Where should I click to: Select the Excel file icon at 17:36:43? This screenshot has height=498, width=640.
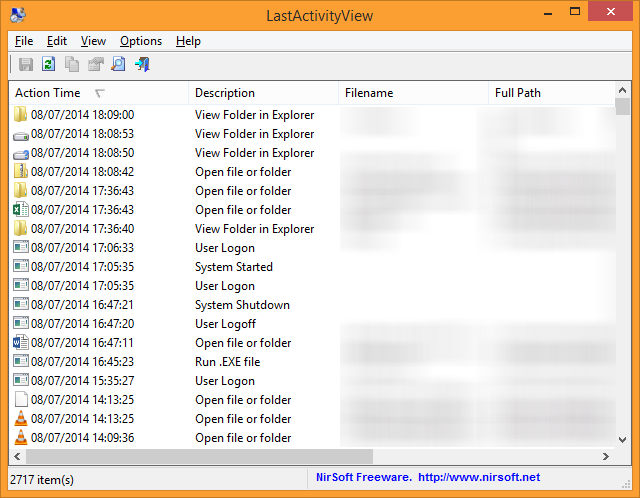tap(20, 209)
